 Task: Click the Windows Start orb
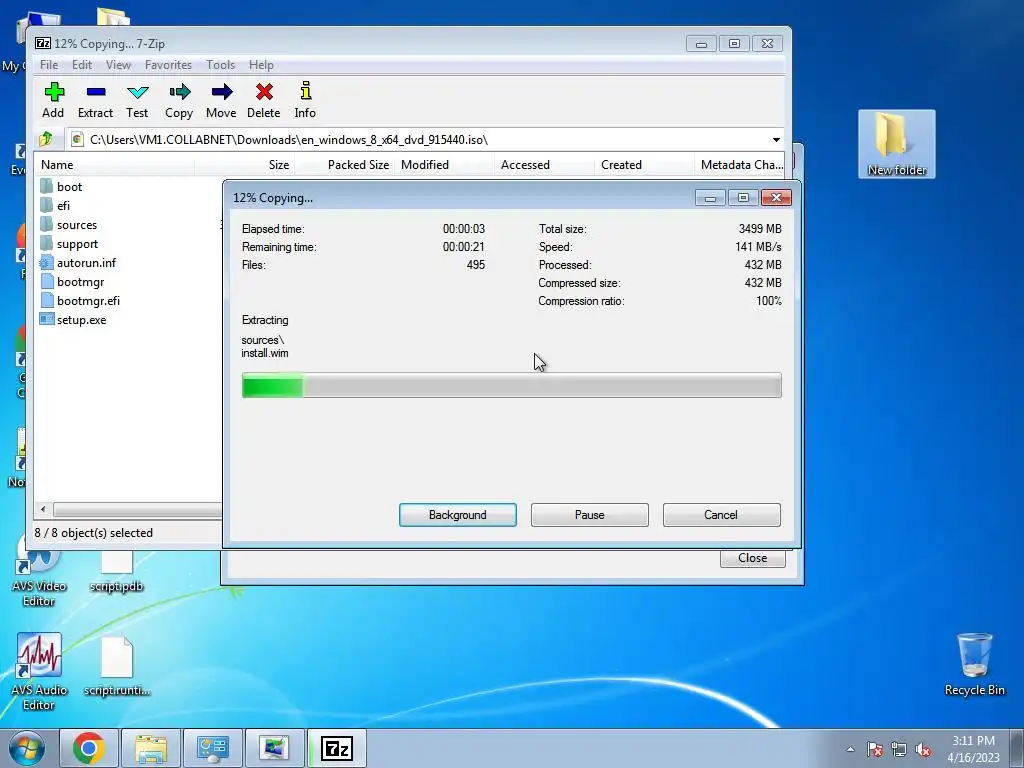(27, 748)
